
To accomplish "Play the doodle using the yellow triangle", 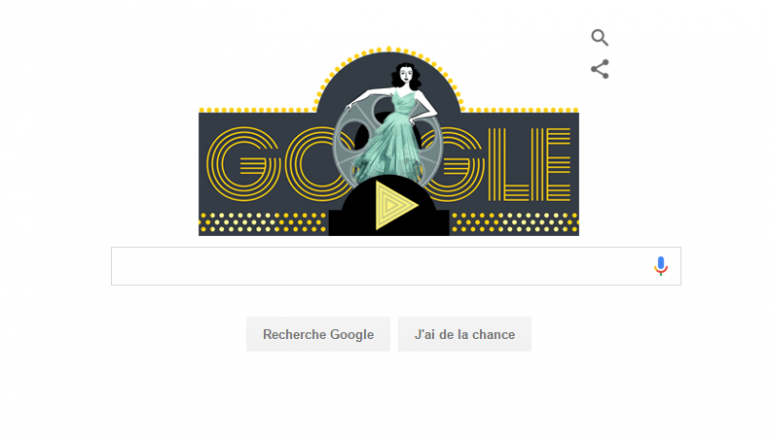I will (396, 205).
